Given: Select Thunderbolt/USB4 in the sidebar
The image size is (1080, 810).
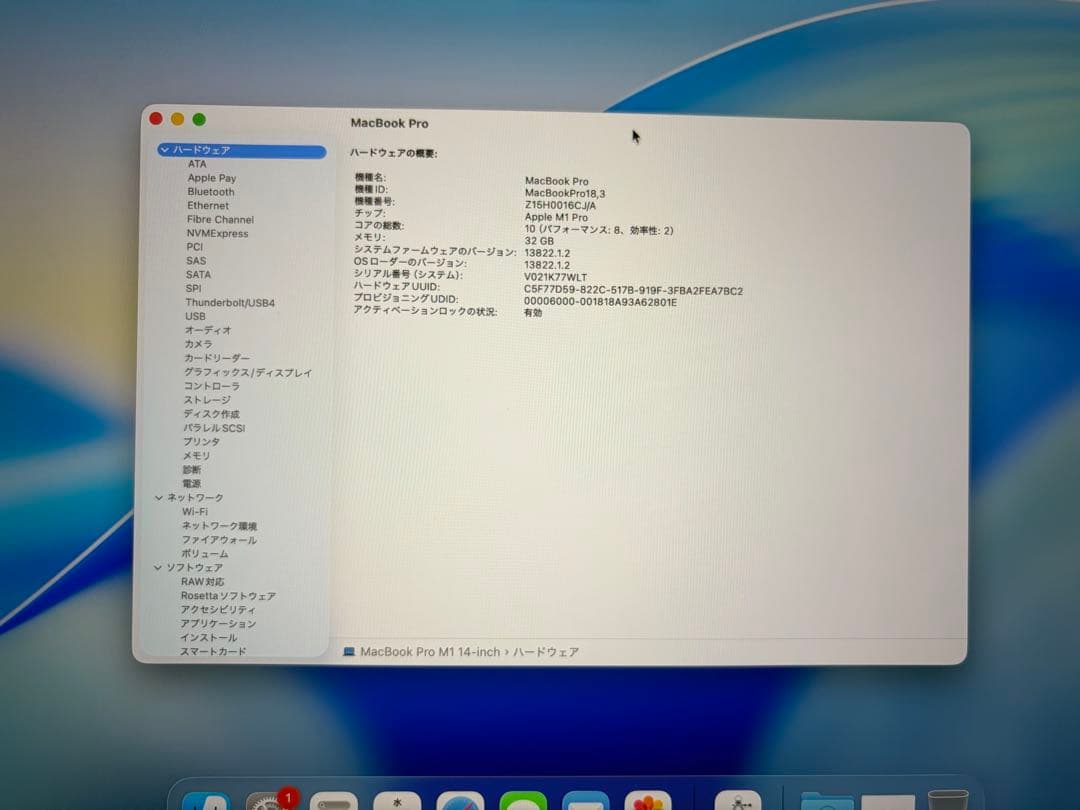Looking at the screenshot, I should [x=230, y=302].
